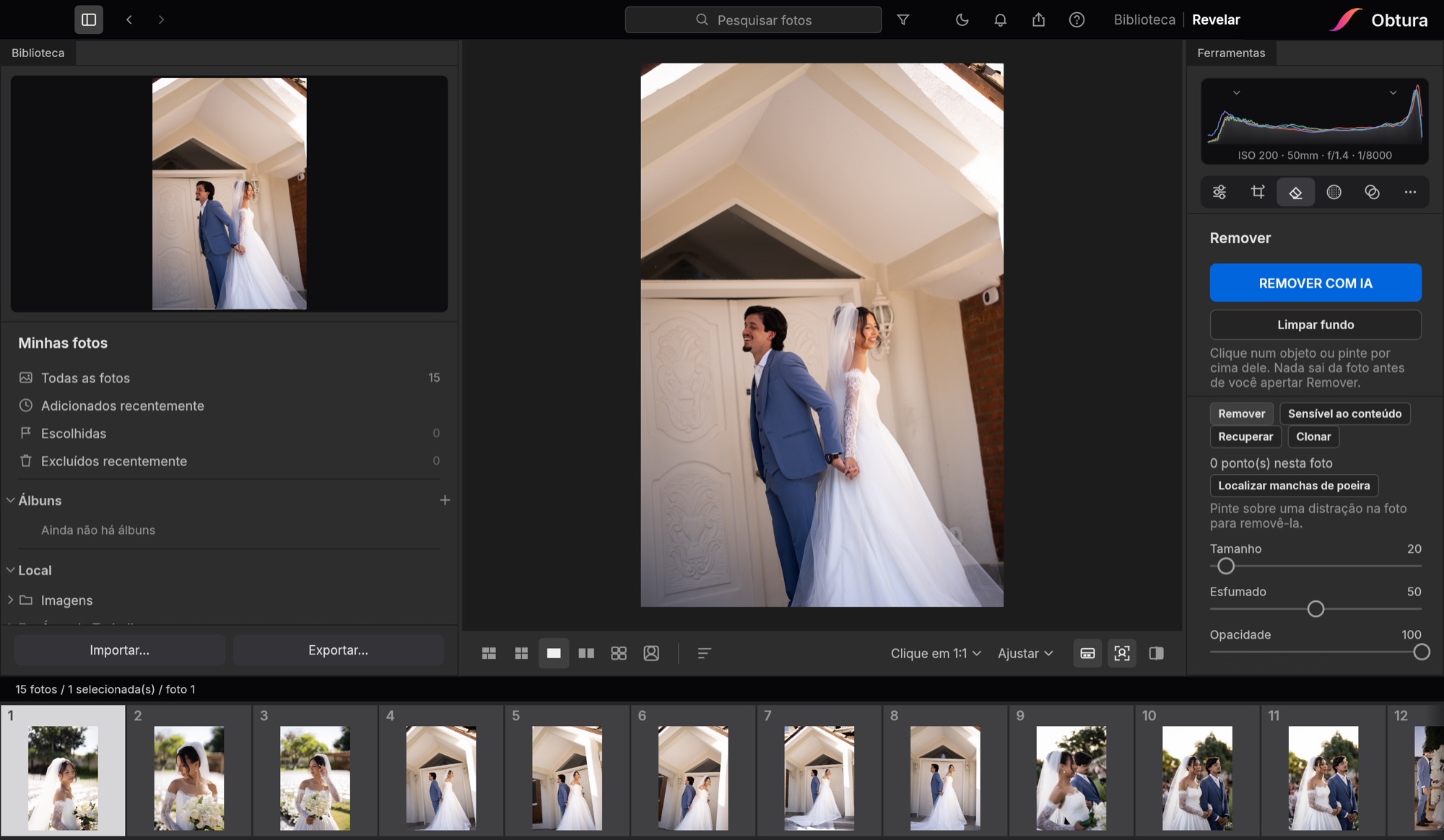
Task: Open the filter funnel icon
Action: click(902, 19)
